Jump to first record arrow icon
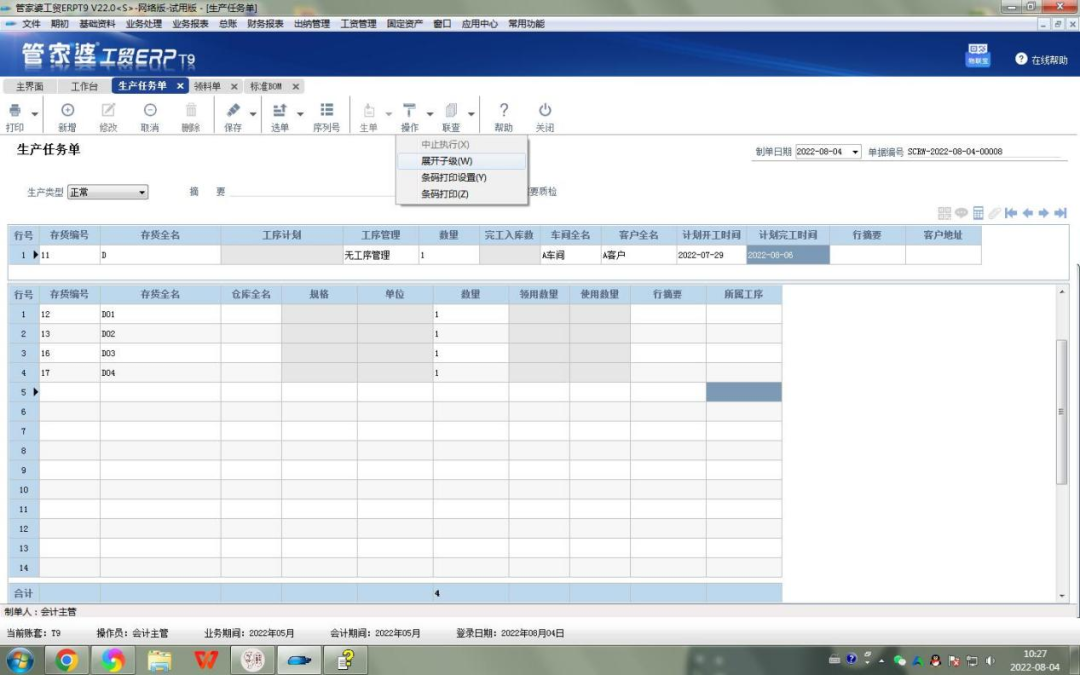The image size is (1080, 675). pyautogui.click(x=1011, y=213)
